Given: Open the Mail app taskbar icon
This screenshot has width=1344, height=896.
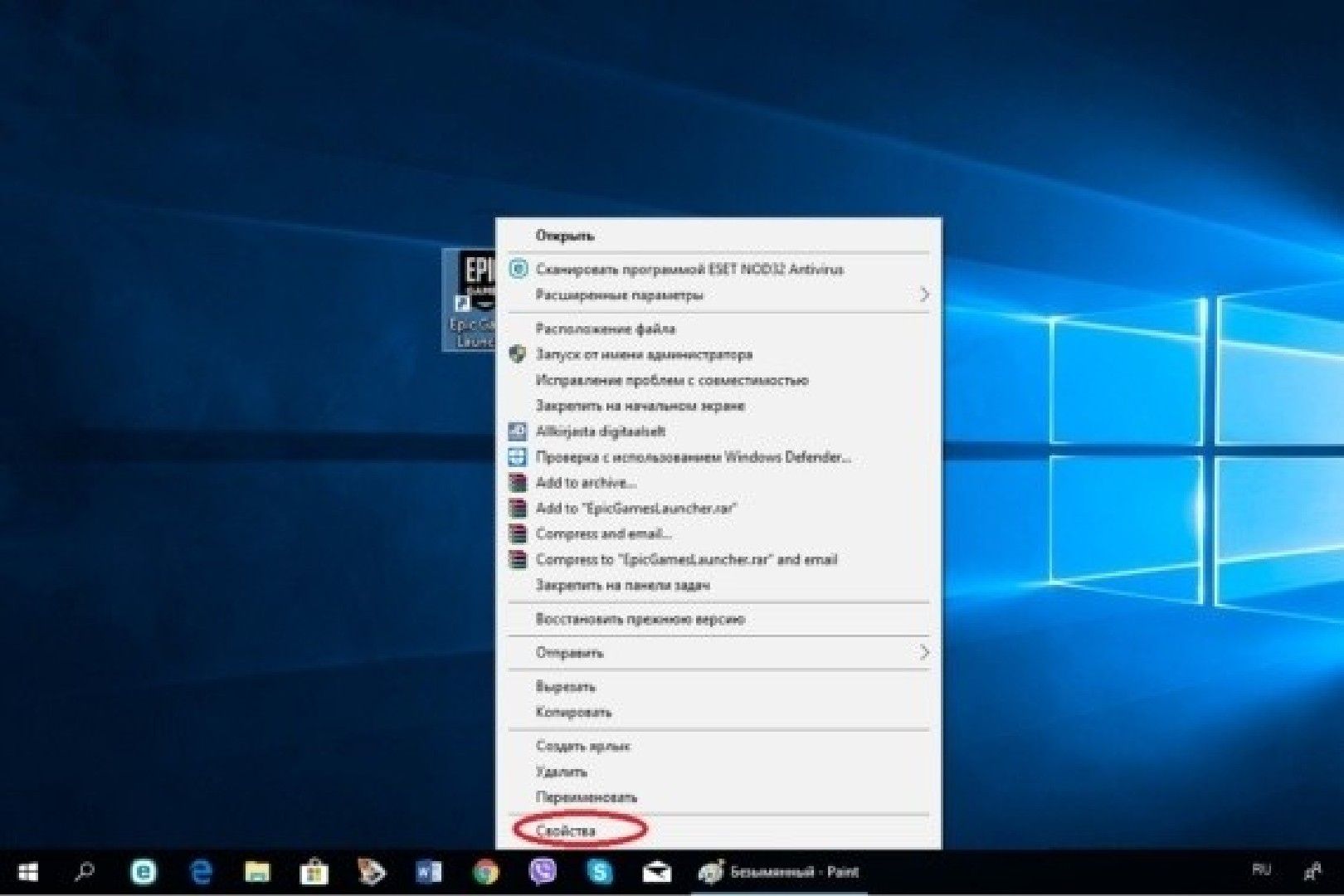Looking at the screenshot, I should click(657, 872).
